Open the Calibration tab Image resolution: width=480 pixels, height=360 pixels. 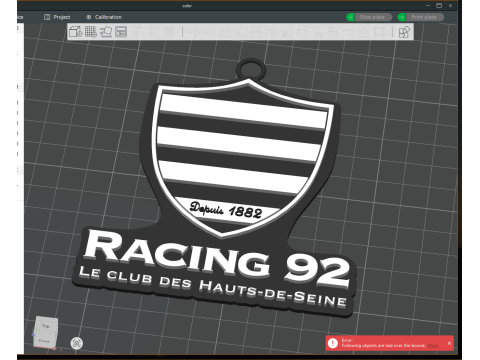pyautogui.click(x=104, y=17)
